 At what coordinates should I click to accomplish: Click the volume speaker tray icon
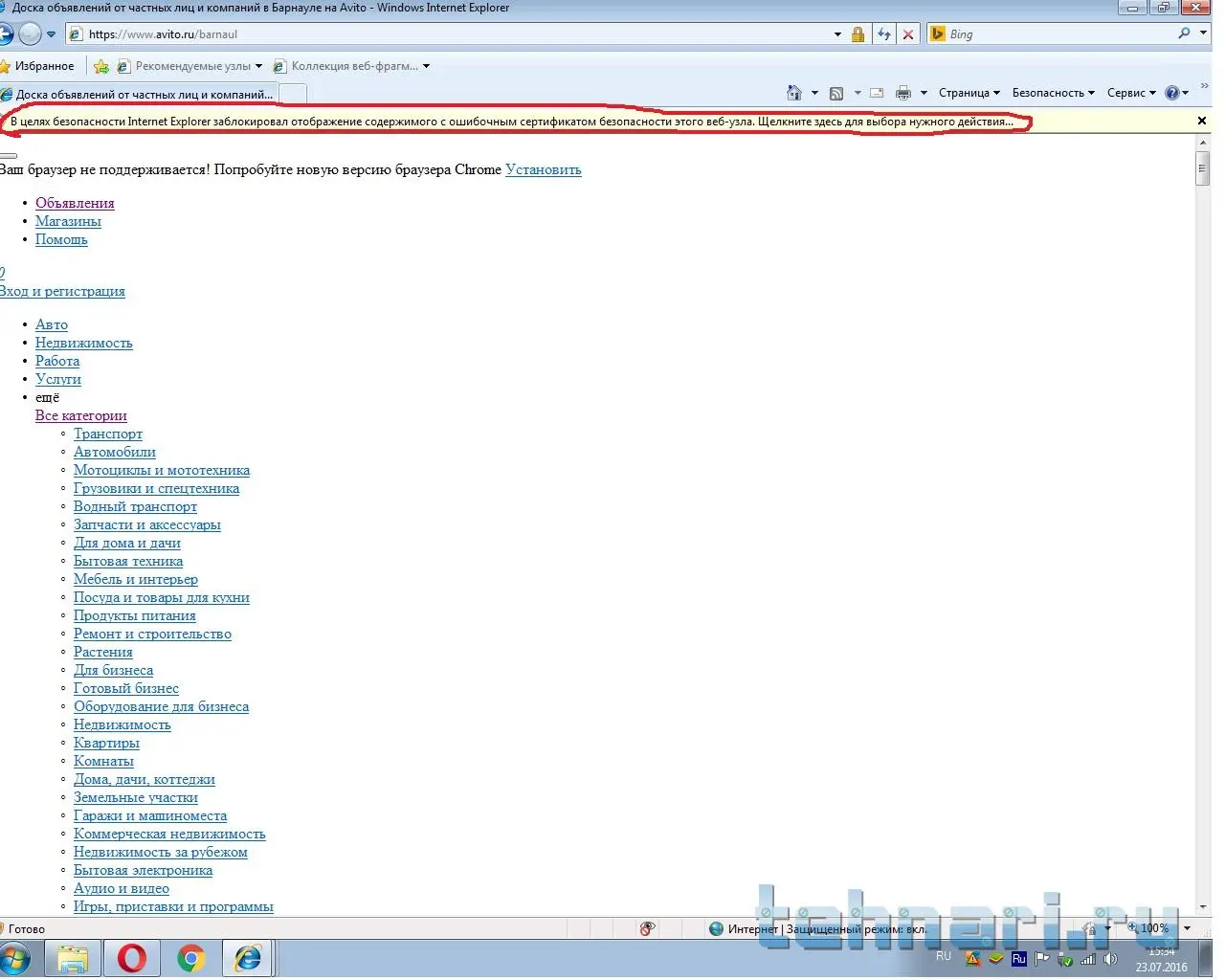pyautogui.click(x=1110, y=959)
